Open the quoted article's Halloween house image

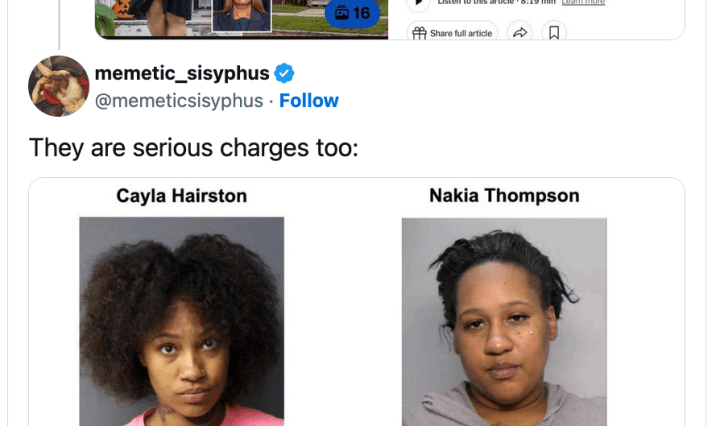pyautogui.click(x=241, y=18)
